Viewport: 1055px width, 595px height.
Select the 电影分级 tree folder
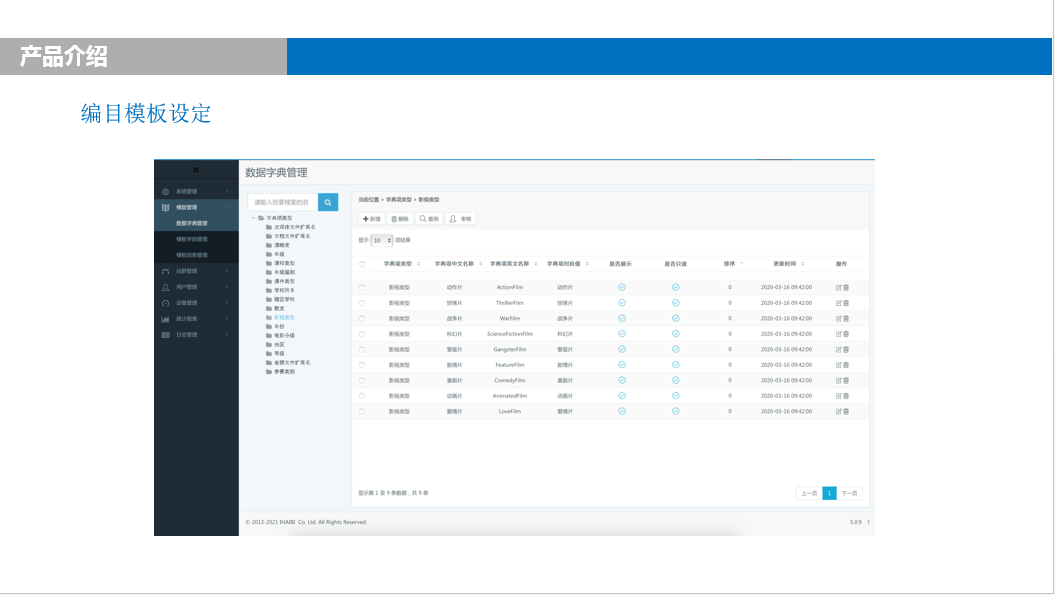click(281, 335)
